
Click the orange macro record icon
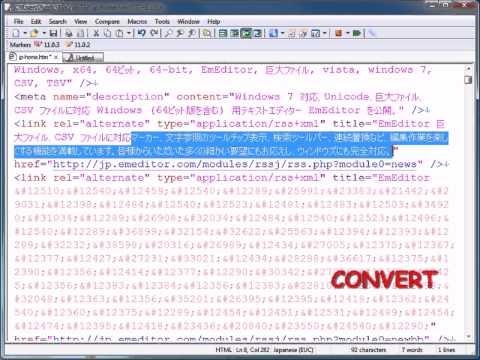point(339,33)
